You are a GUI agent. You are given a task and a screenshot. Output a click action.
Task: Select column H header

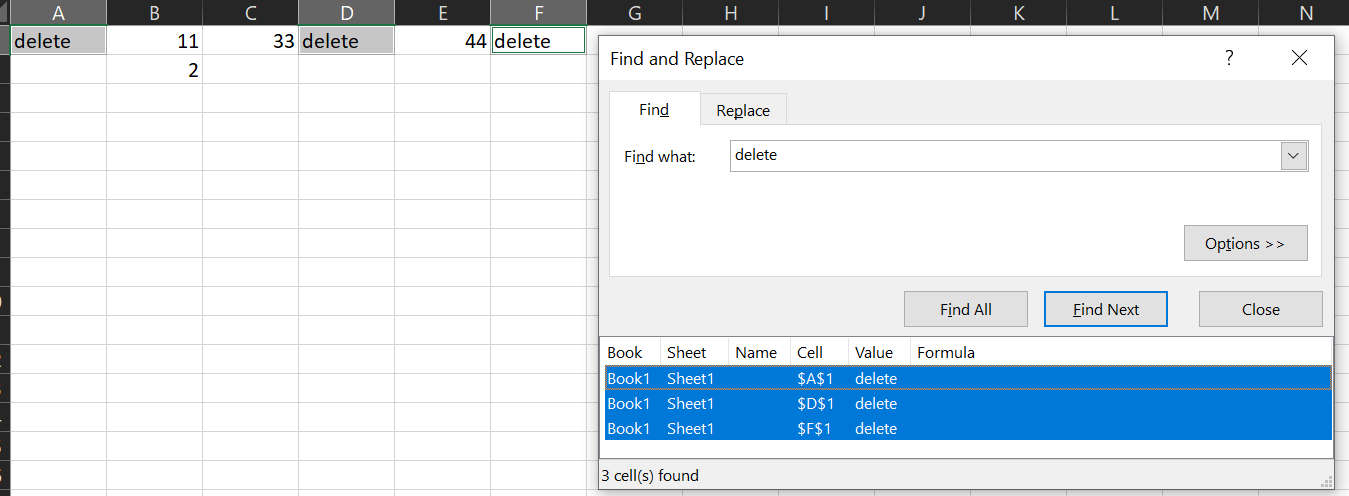tap(730, 13)
